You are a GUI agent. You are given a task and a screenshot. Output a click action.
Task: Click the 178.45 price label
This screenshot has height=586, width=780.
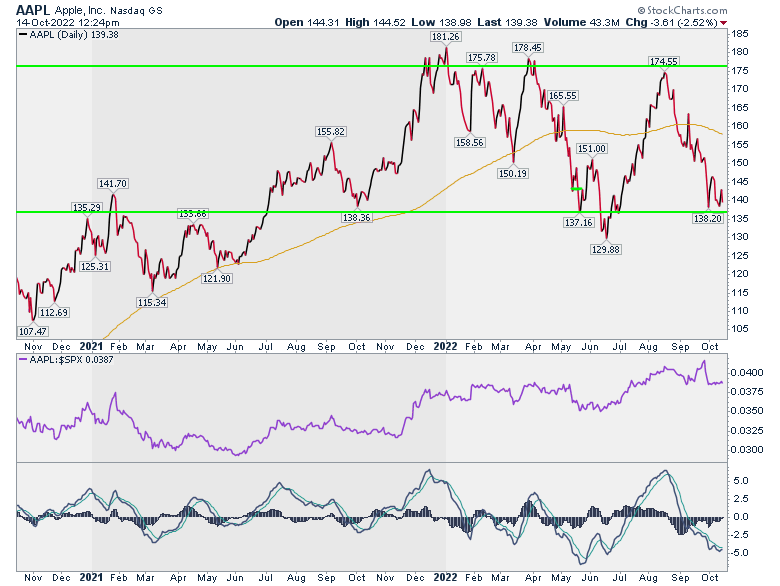pos(528,48)
